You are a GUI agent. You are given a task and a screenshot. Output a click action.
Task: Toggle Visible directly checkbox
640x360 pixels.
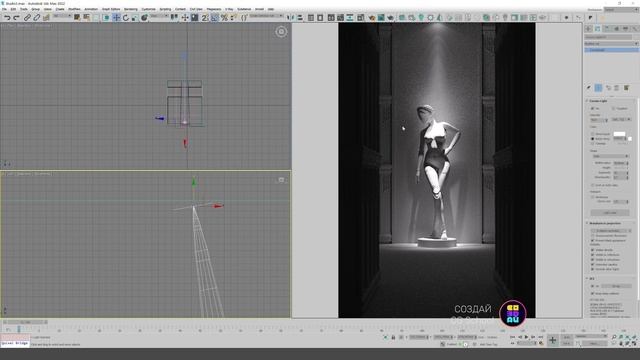pos(593,250)
